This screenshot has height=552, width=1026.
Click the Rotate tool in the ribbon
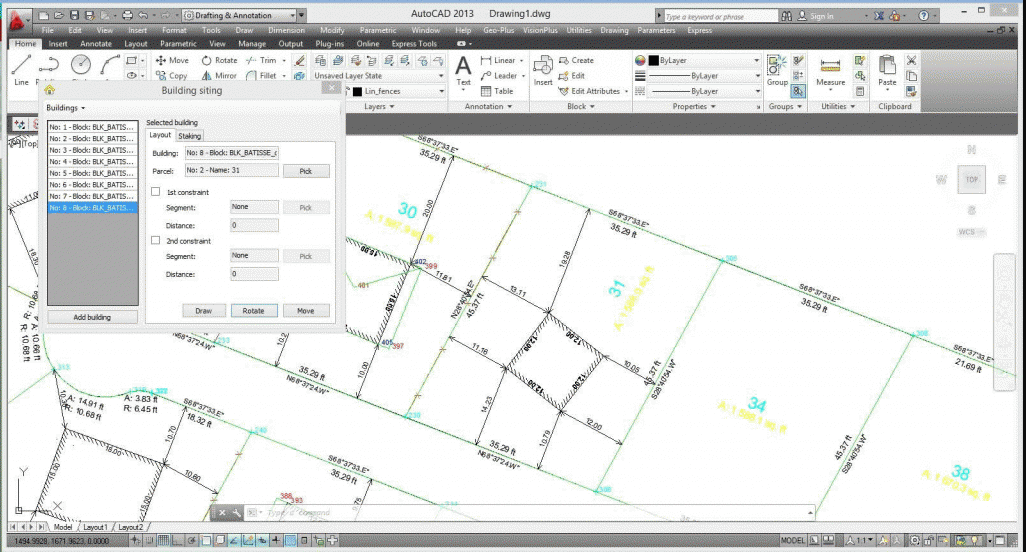coord(220,60)
